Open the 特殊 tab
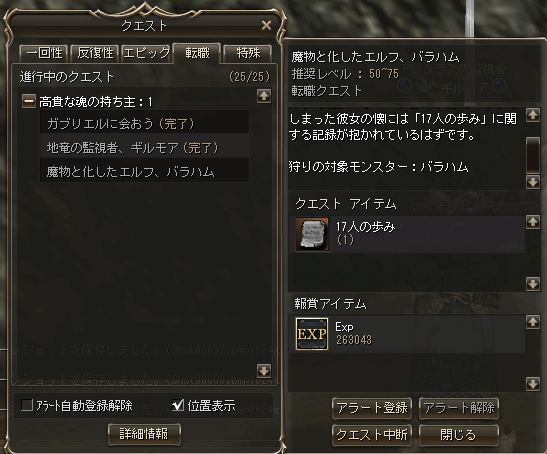 pos(248,53)
